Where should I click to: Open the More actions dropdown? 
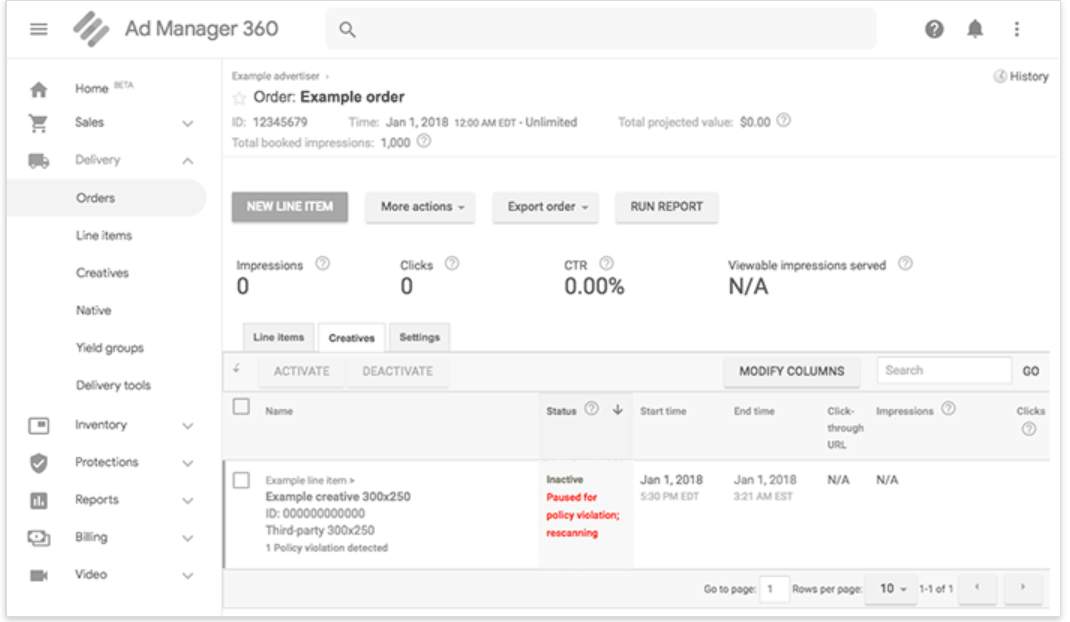pos(422,207)
